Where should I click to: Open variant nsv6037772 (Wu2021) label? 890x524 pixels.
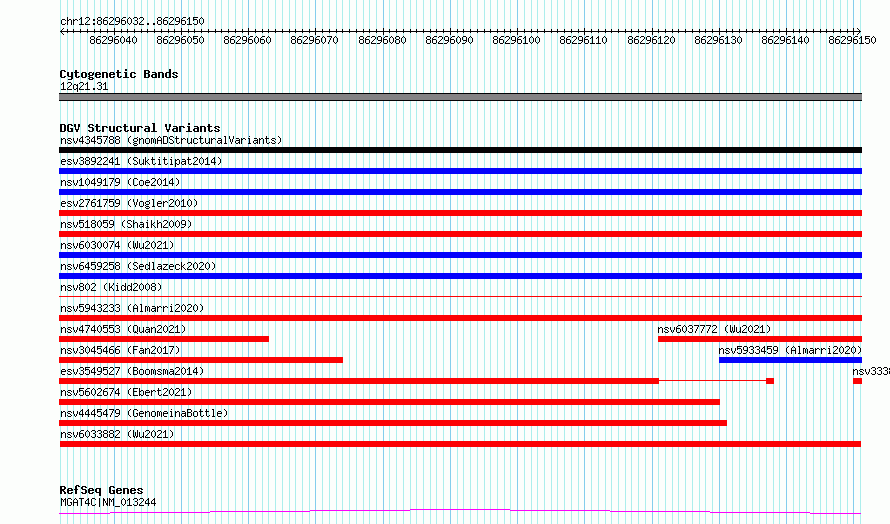pos(714,329)
